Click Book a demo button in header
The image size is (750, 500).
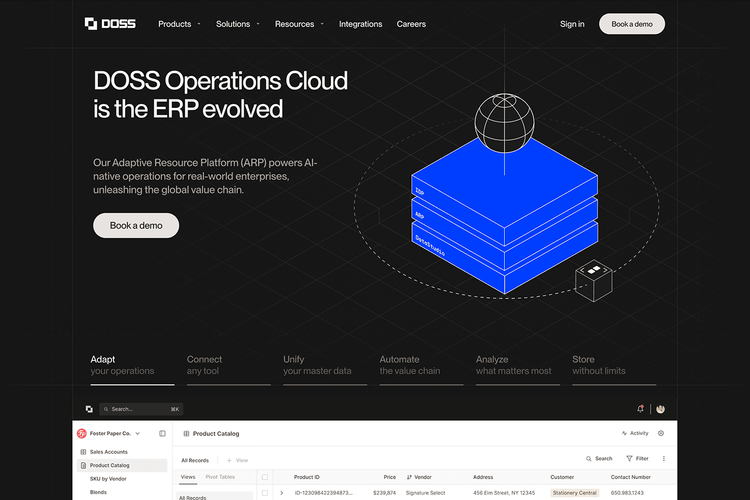632,24
